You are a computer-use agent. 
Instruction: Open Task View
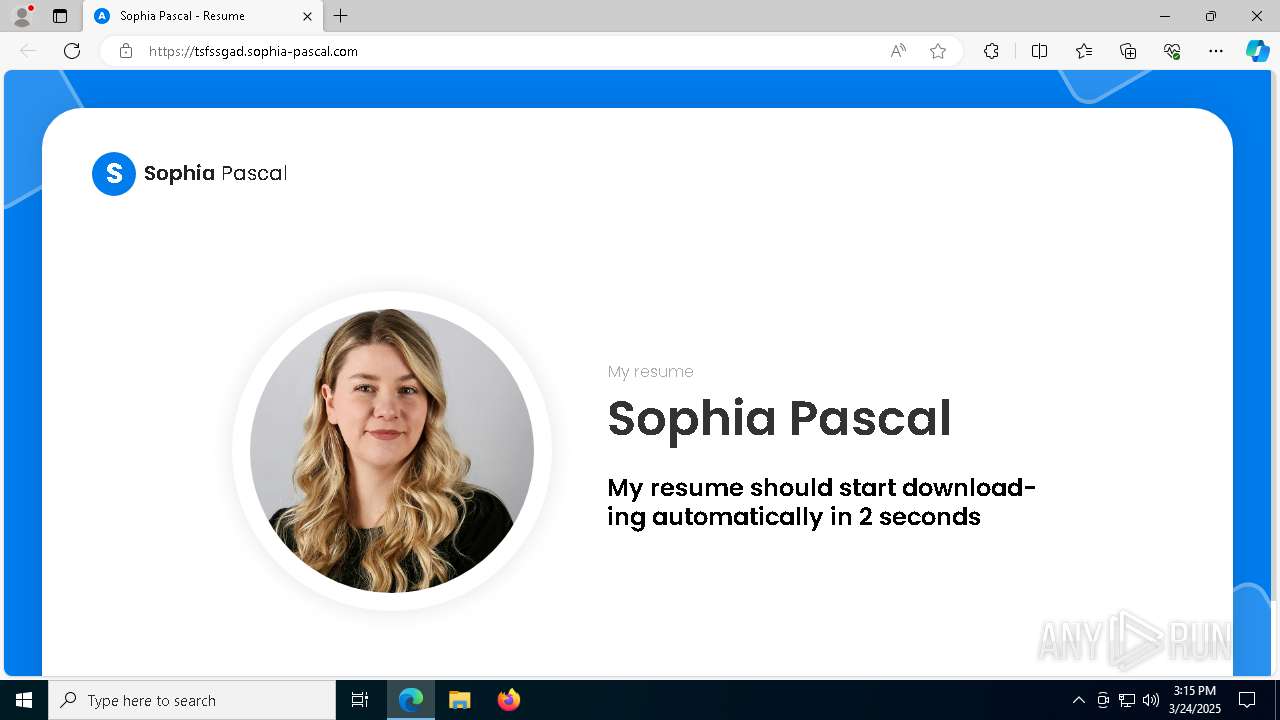point(360,700)
